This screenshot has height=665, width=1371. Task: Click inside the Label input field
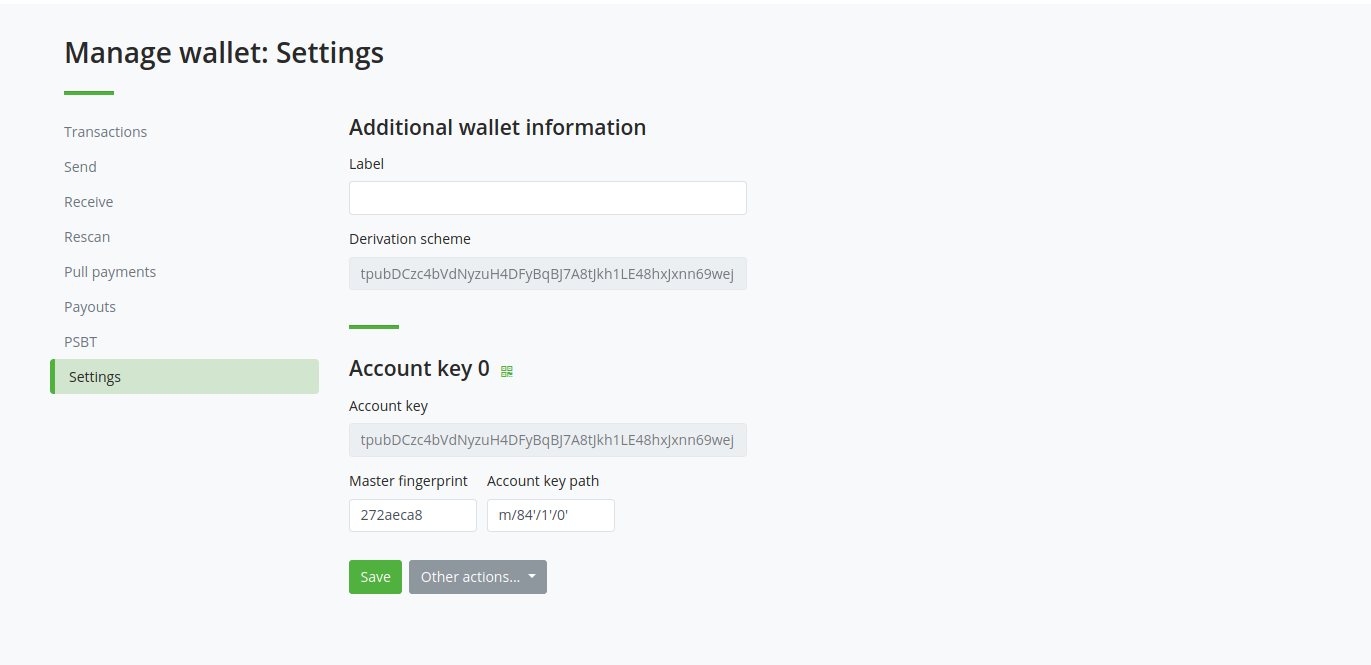coord(547,197)
